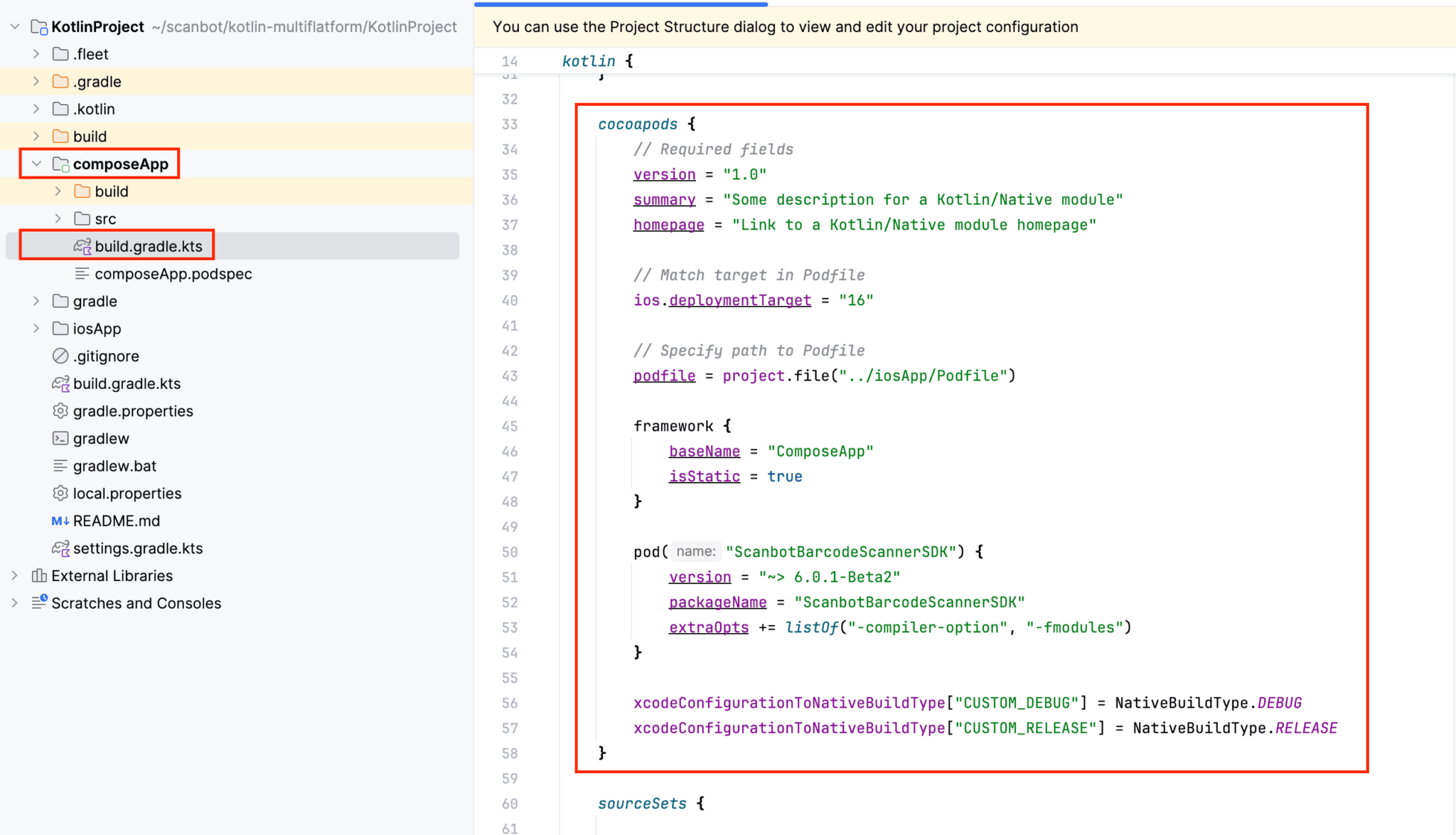Open the README.md Markdown file
Viewport: 1456px width, 835px height.
pos(116,520)
